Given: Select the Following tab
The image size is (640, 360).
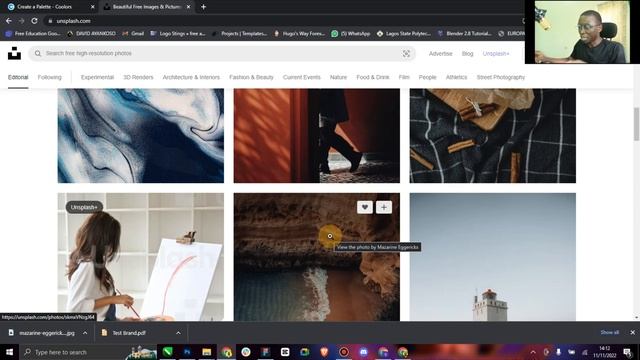Looking at the screenshot, I should [49, 77].
